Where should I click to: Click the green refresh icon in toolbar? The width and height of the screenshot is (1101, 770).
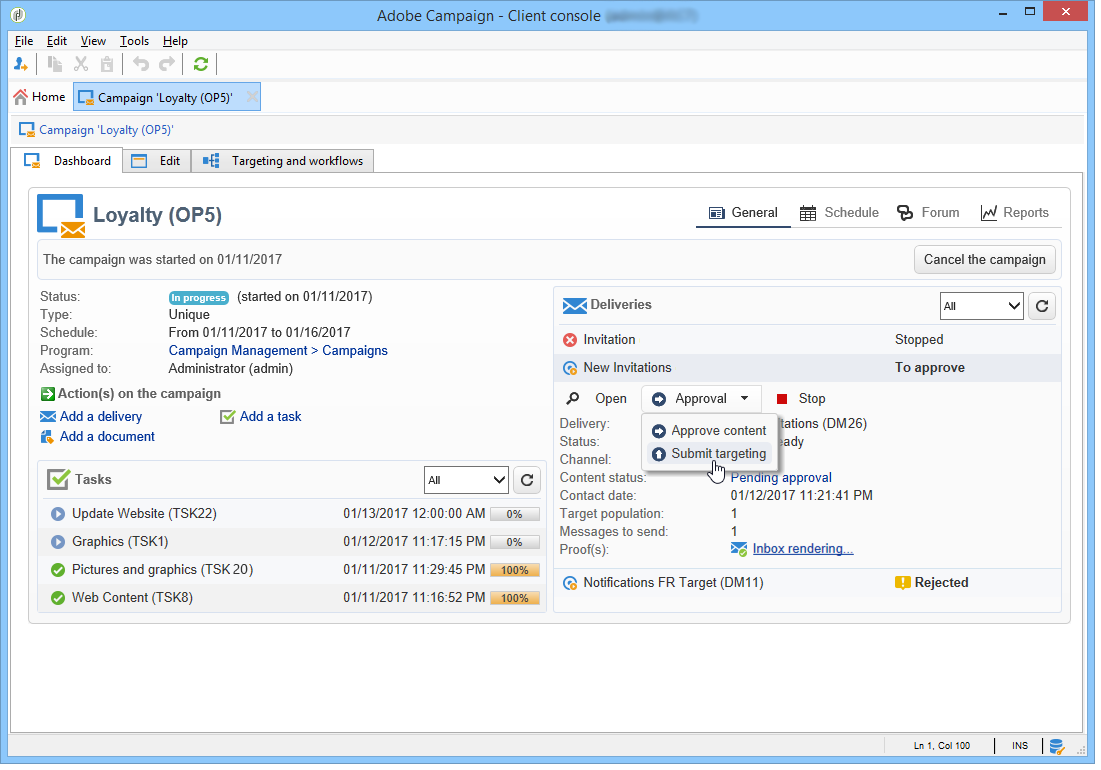click(200, 65)
